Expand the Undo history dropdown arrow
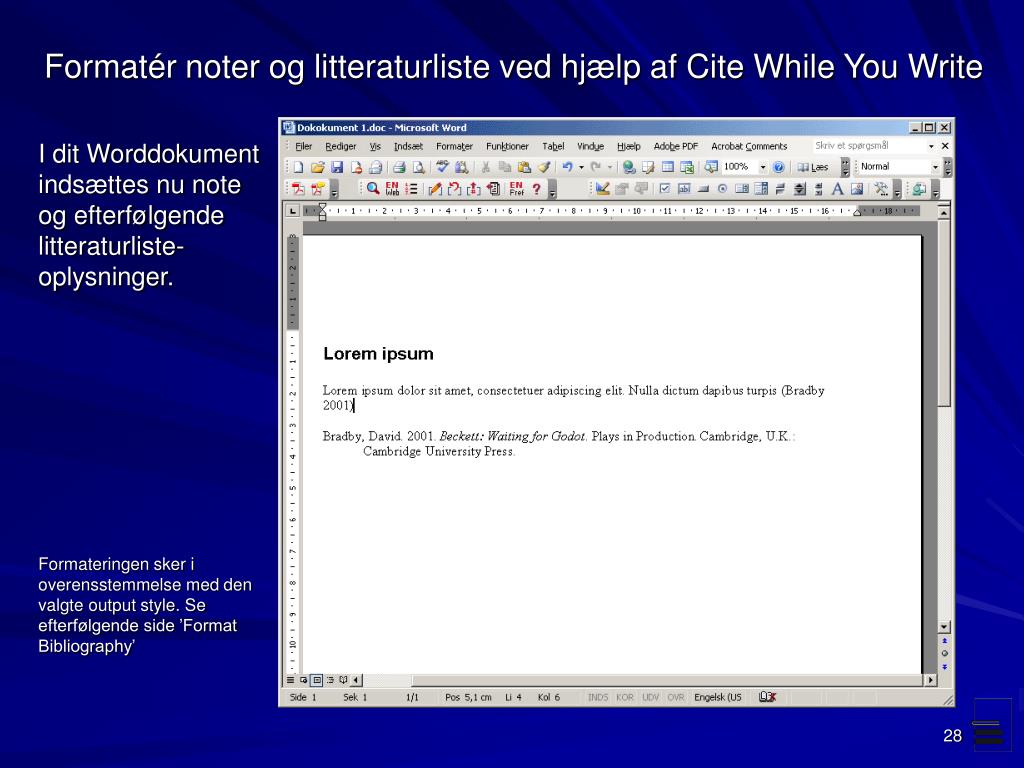This screenshot has width=1024, height=768. click(x=581, y=167)
